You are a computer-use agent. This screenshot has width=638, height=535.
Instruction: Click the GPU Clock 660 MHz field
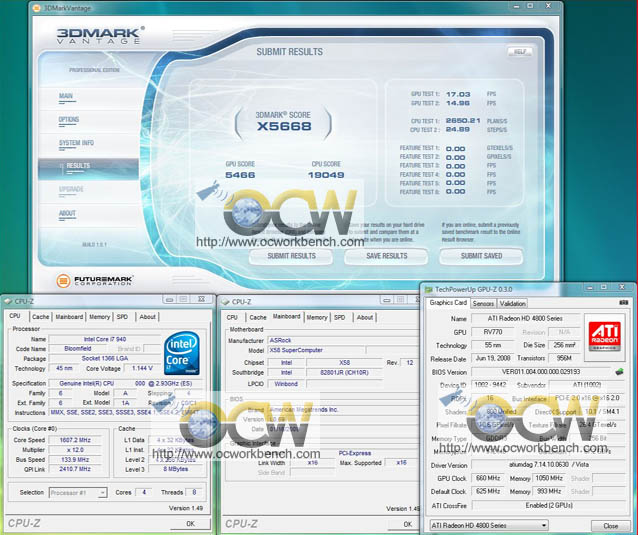point(487,478)
